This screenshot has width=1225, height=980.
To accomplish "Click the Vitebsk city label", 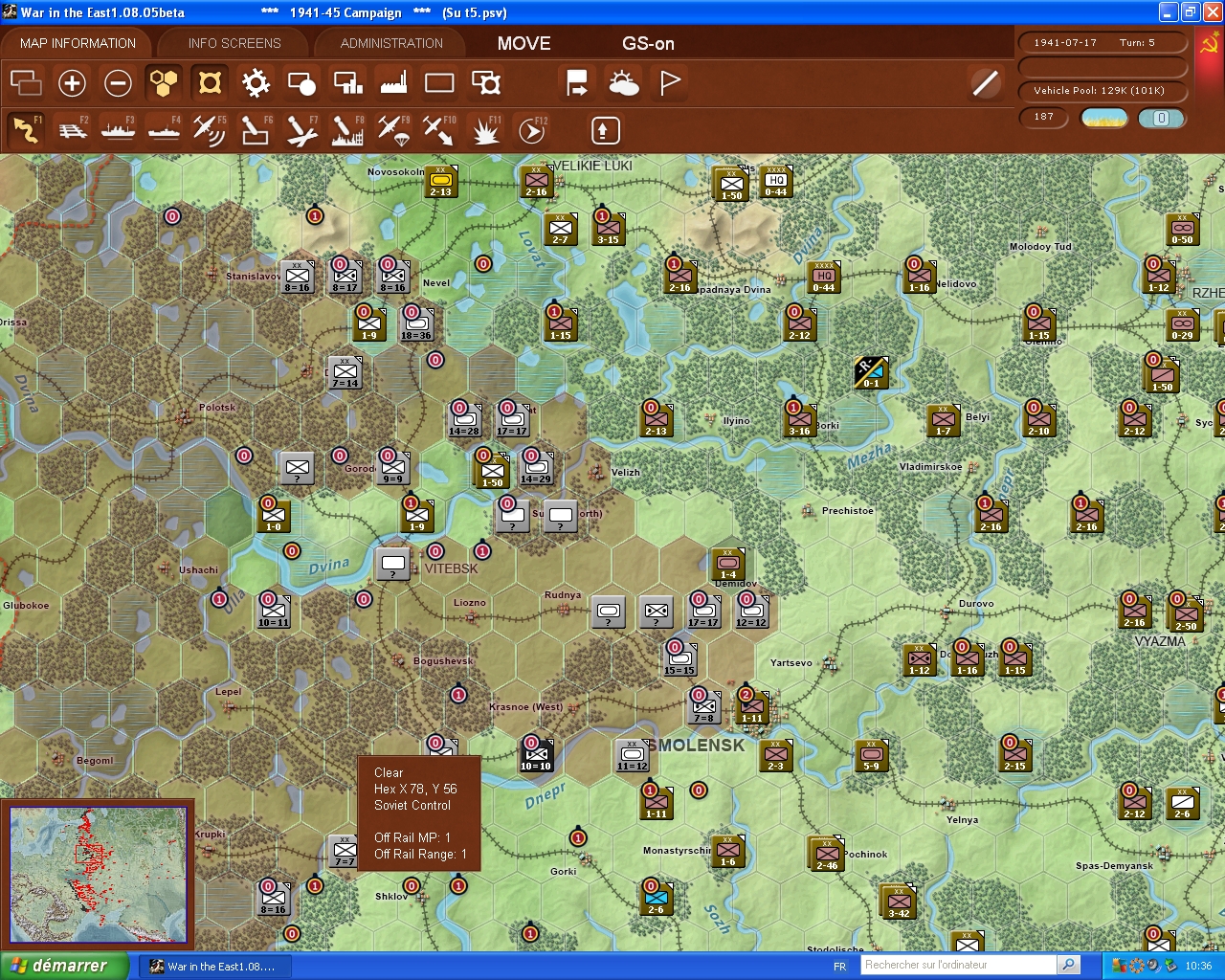I will pyautogui.click(x=451, y=568).
